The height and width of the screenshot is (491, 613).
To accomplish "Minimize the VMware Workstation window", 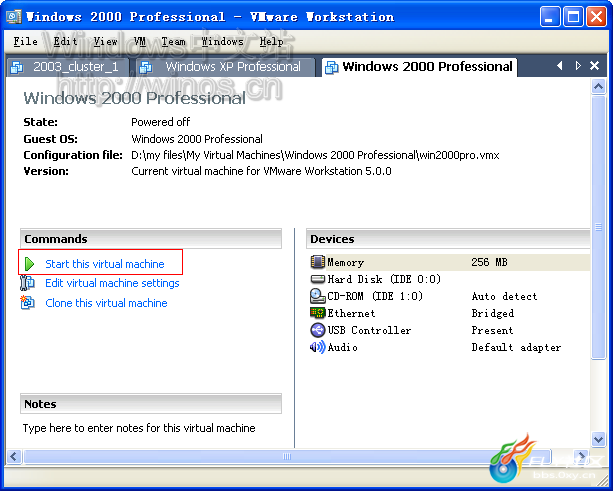I will coord(550,17).
